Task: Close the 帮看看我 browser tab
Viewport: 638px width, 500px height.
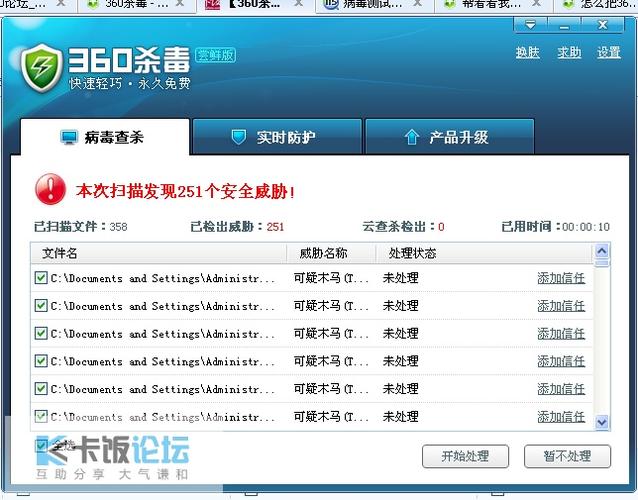Action: coord(537,3)
